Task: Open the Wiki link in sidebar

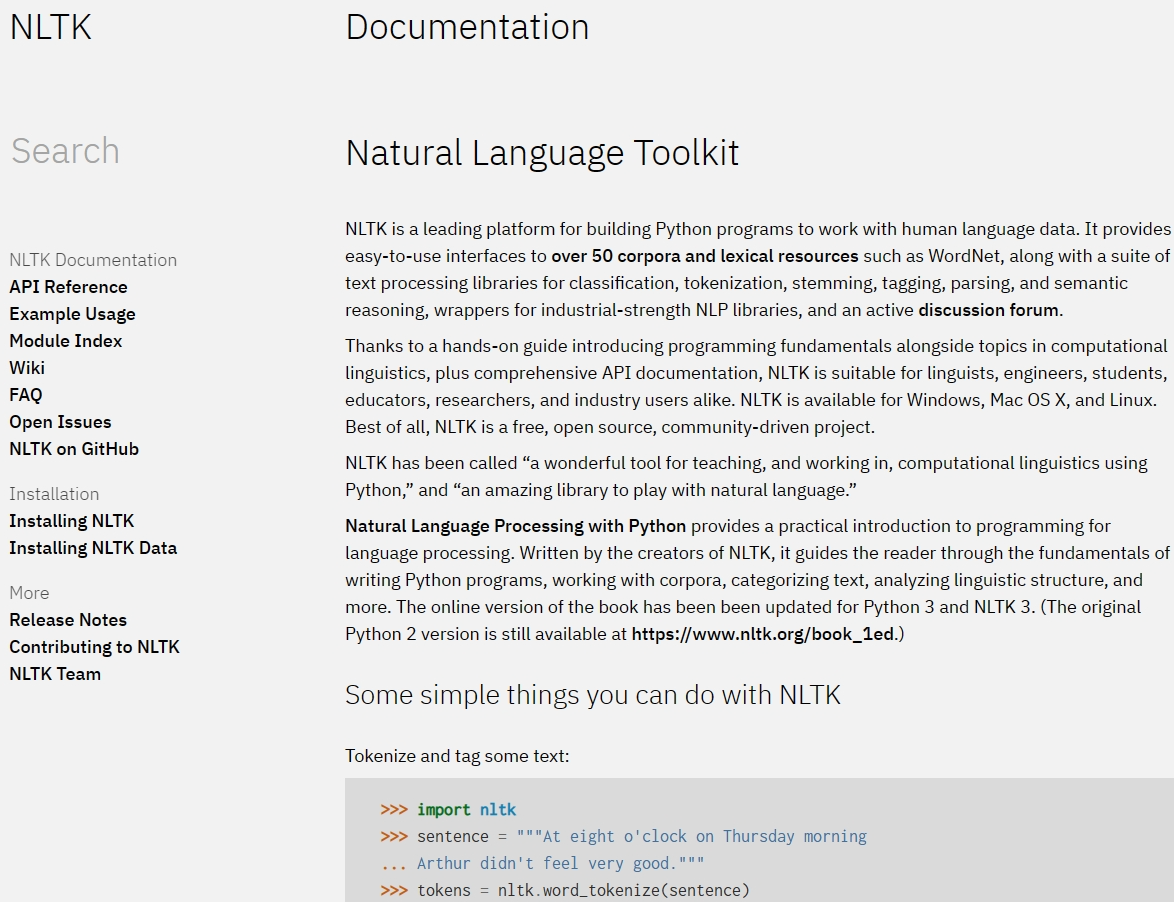Action: coord(27,368)
